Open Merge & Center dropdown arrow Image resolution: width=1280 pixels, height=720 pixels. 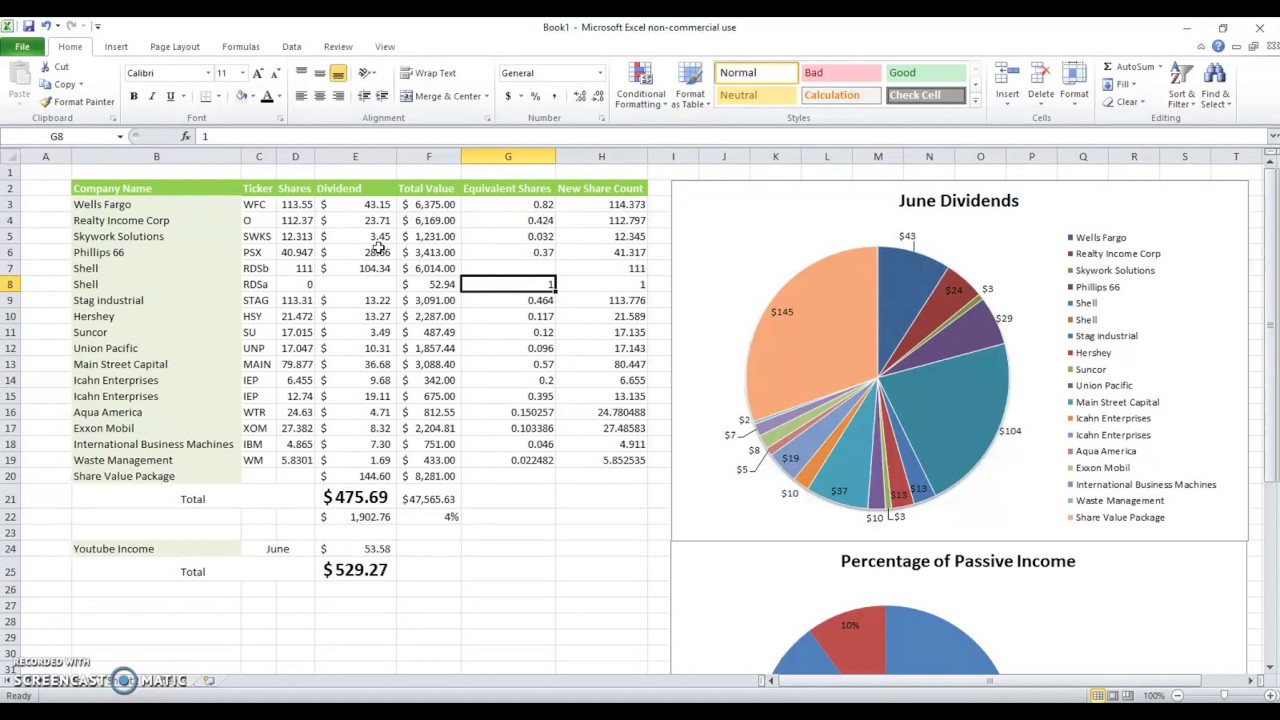click(x=486, y=96)
